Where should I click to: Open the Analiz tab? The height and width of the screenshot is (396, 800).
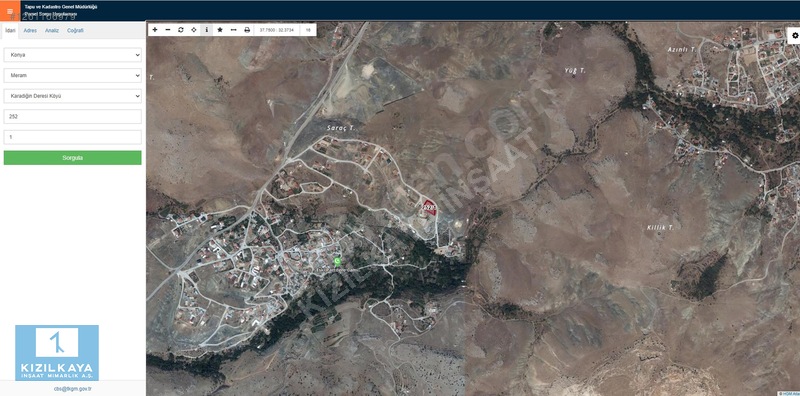point(52,31)
